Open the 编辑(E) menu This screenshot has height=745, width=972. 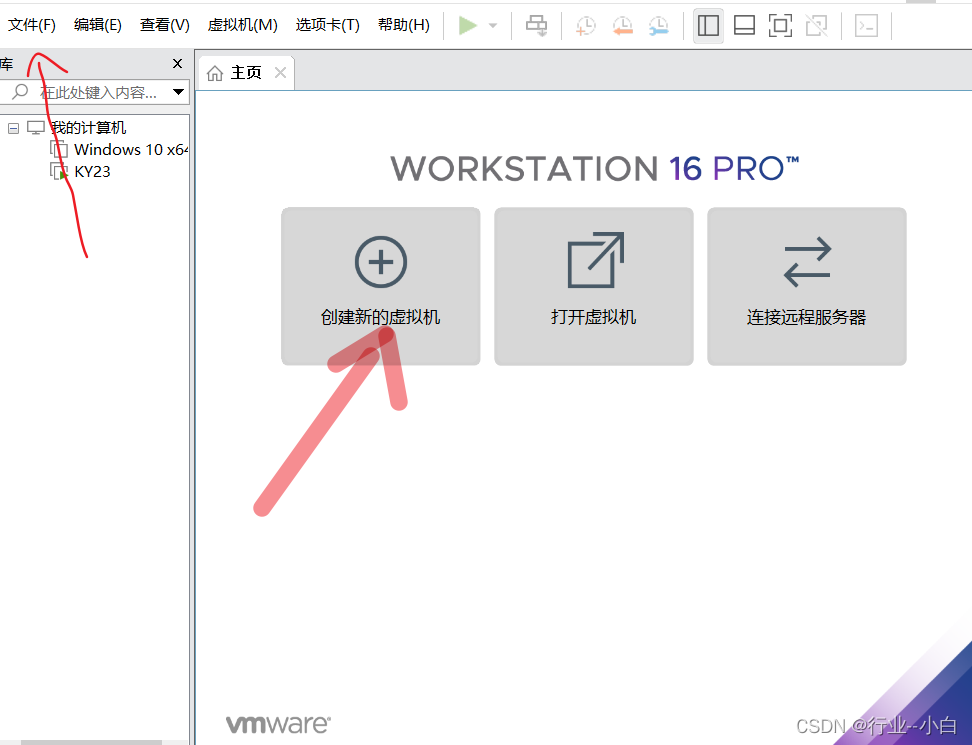coord(97,25)
